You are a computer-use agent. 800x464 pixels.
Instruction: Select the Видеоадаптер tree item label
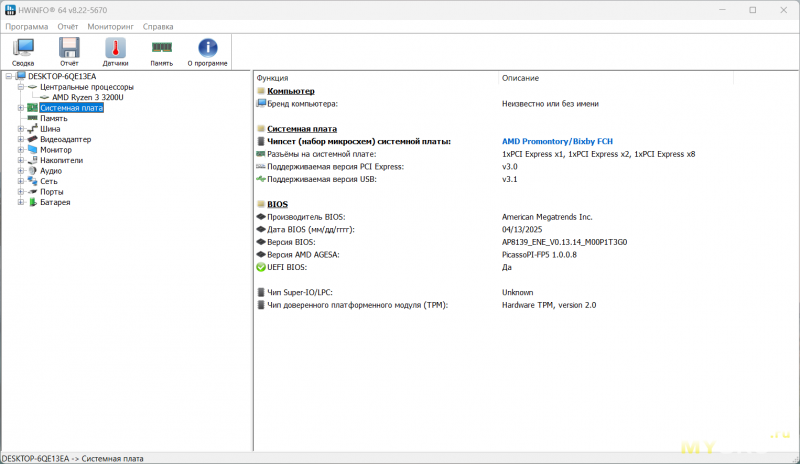click(x=65, y=139)
